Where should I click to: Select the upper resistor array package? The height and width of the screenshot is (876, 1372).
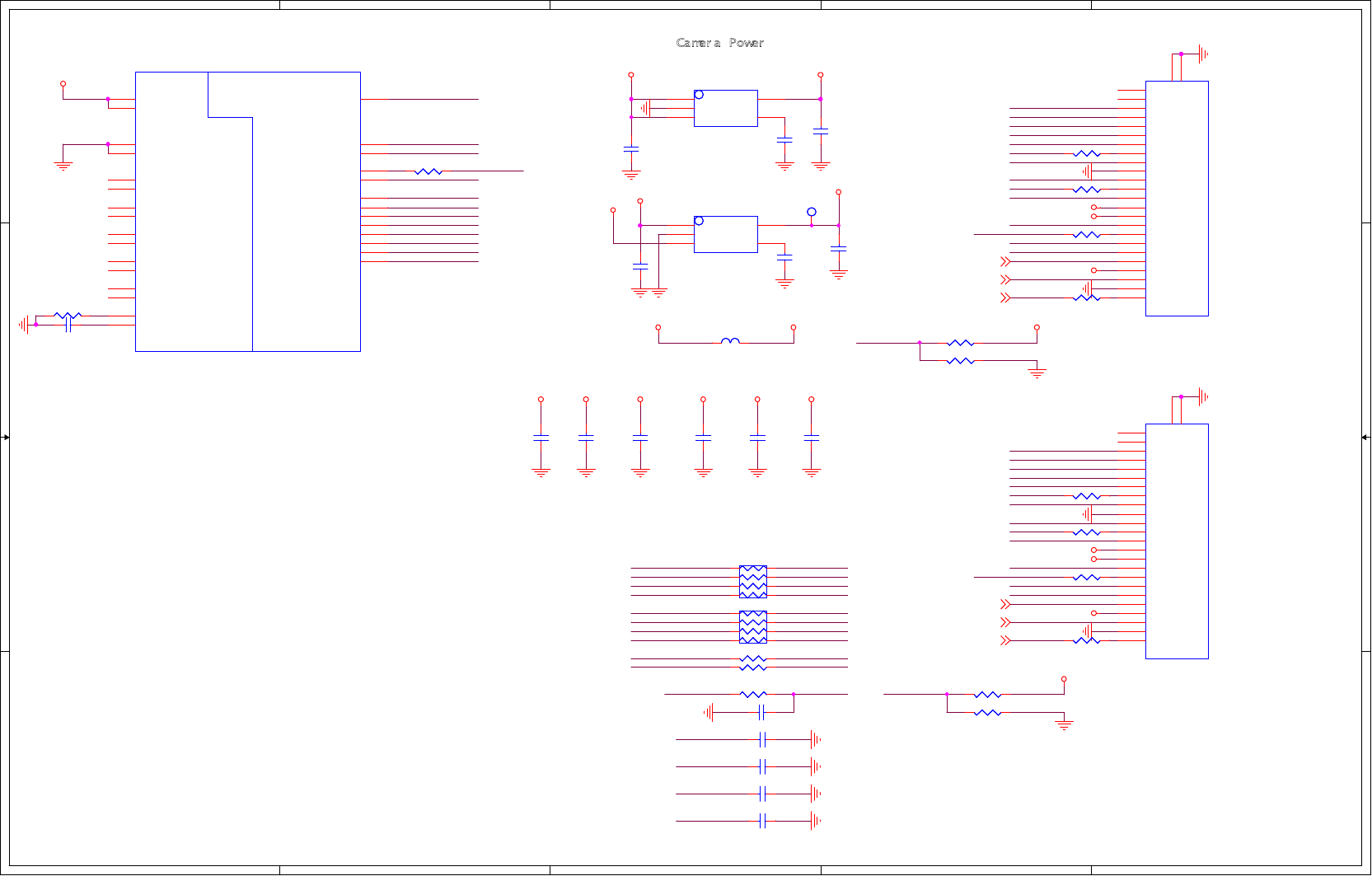[753, 582]
